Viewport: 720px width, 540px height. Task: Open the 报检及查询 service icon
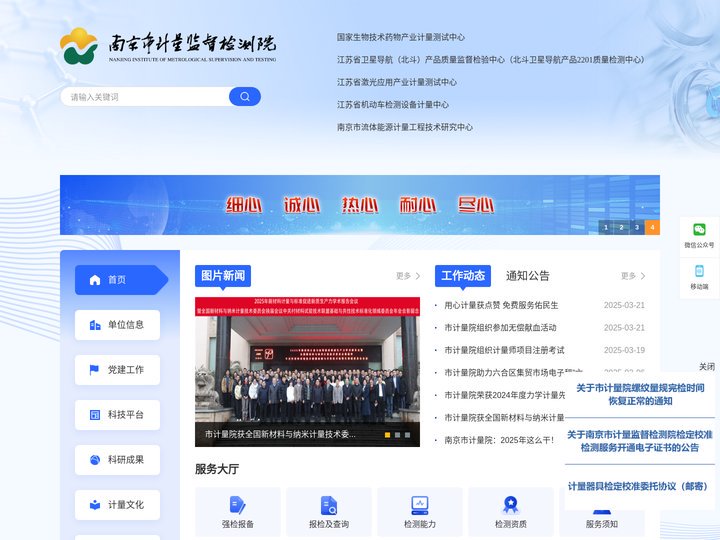(329, 505)
